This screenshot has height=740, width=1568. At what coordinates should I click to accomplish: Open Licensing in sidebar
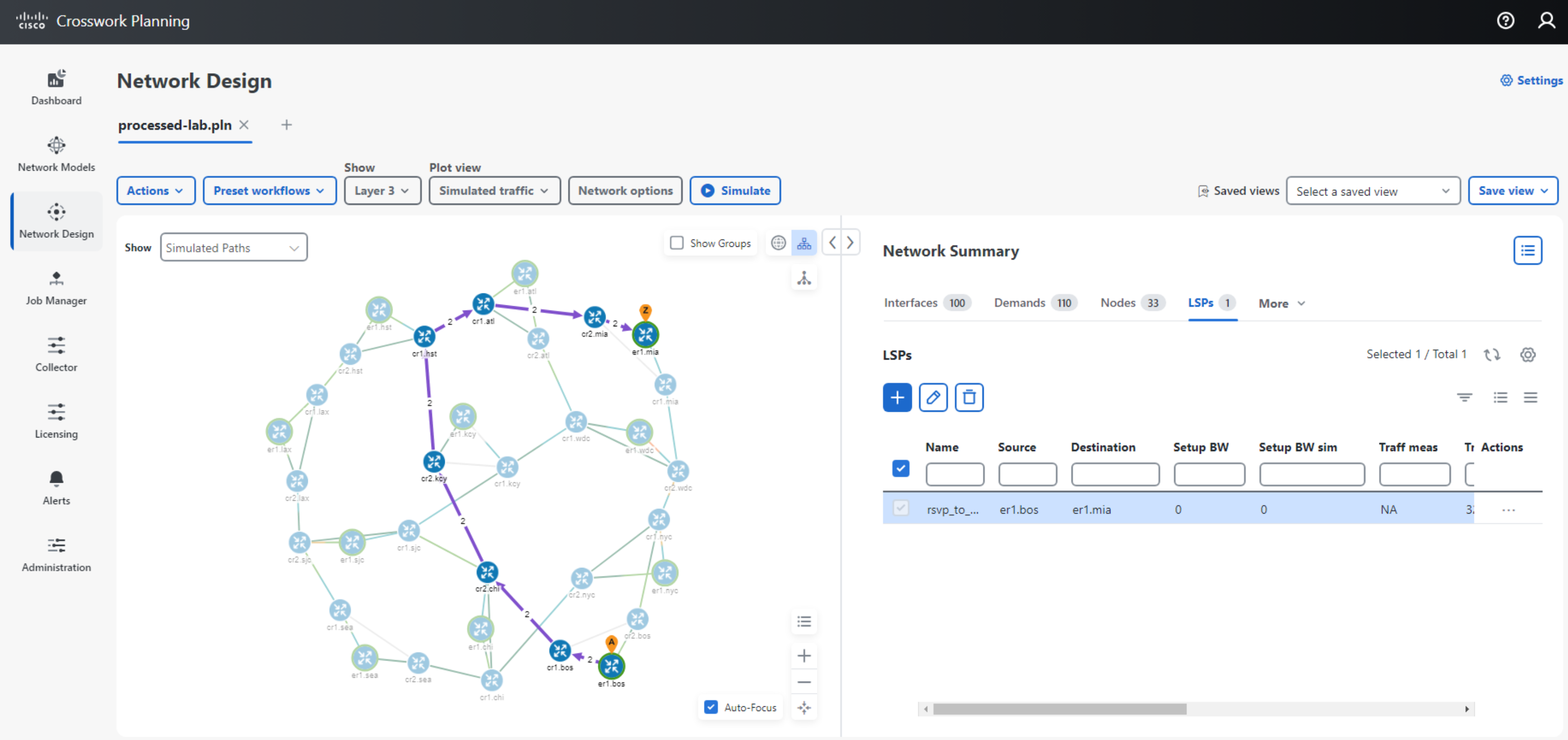(56, 421)
